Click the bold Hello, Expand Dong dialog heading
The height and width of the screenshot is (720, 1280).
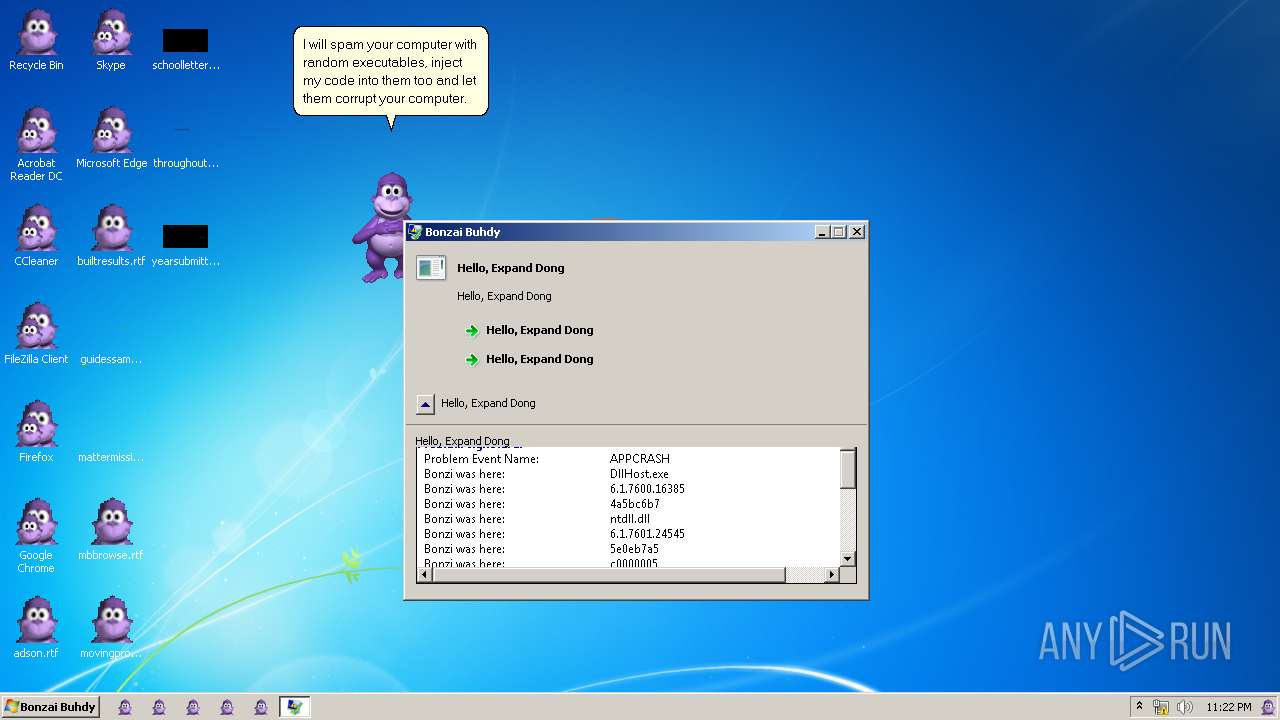pyautogui.click(x=511, y=268)
